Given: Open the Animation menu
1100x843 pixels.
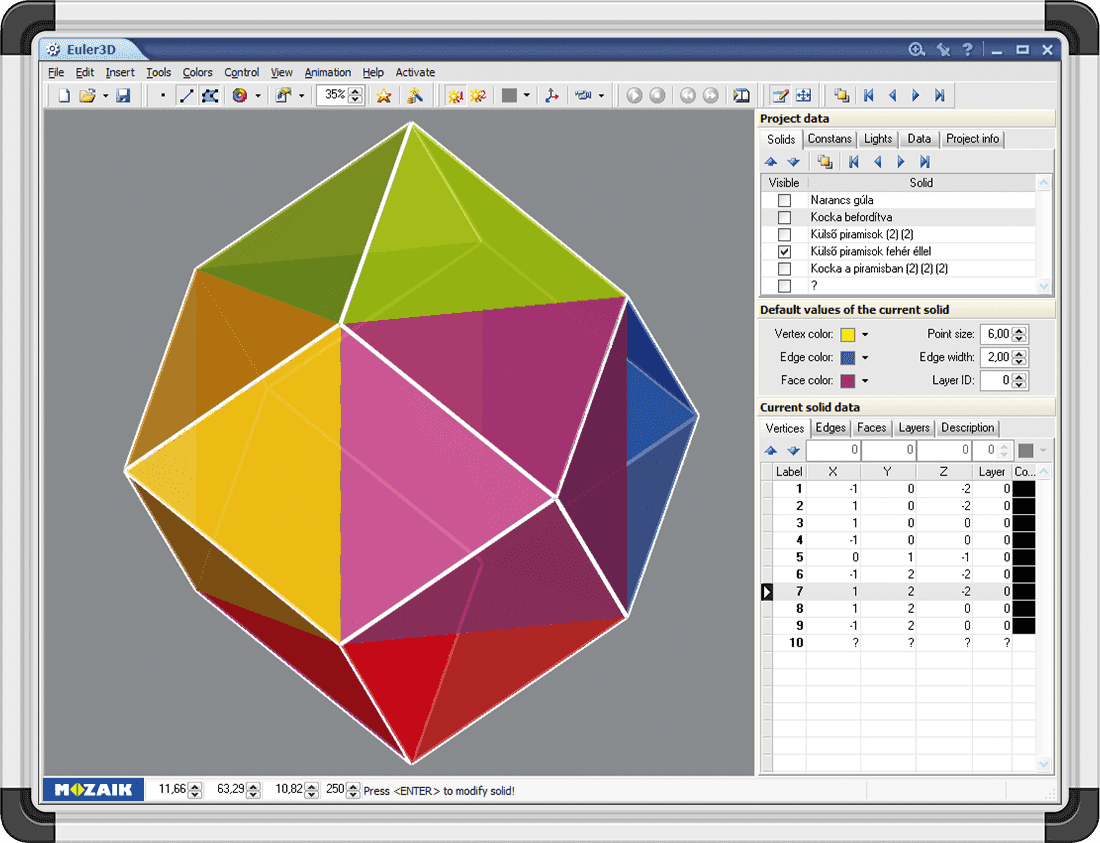Looking at the screenshot, I should [x=327, y=72].
